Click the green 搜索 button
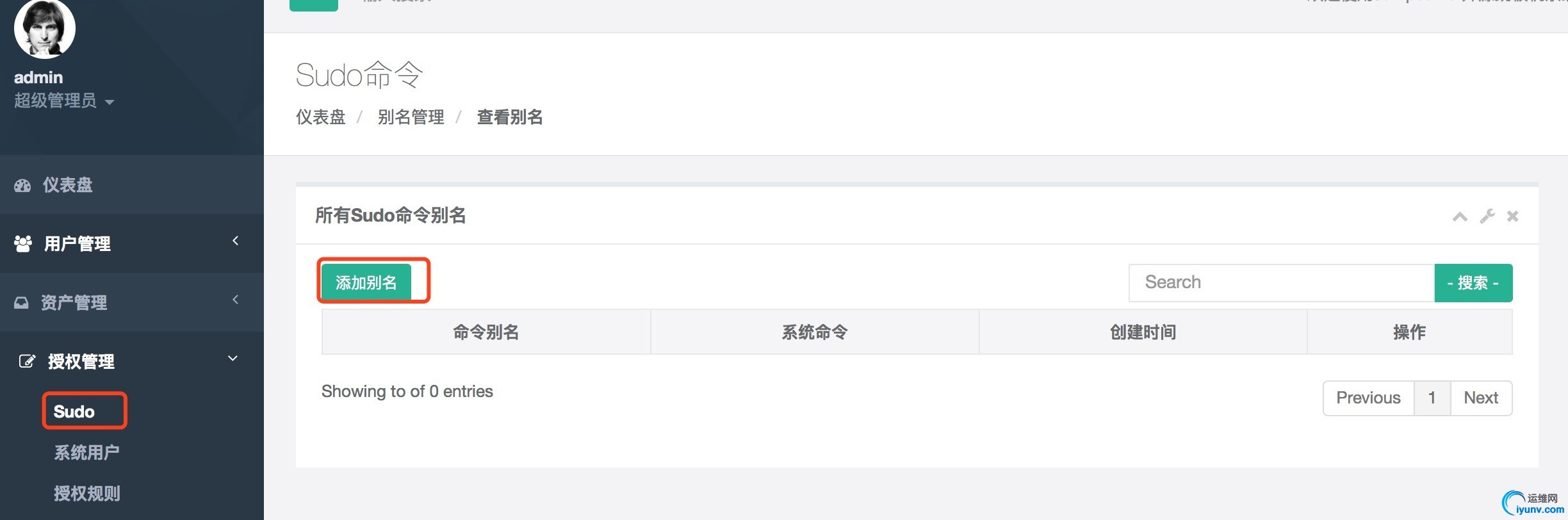 pos(1473,282)
